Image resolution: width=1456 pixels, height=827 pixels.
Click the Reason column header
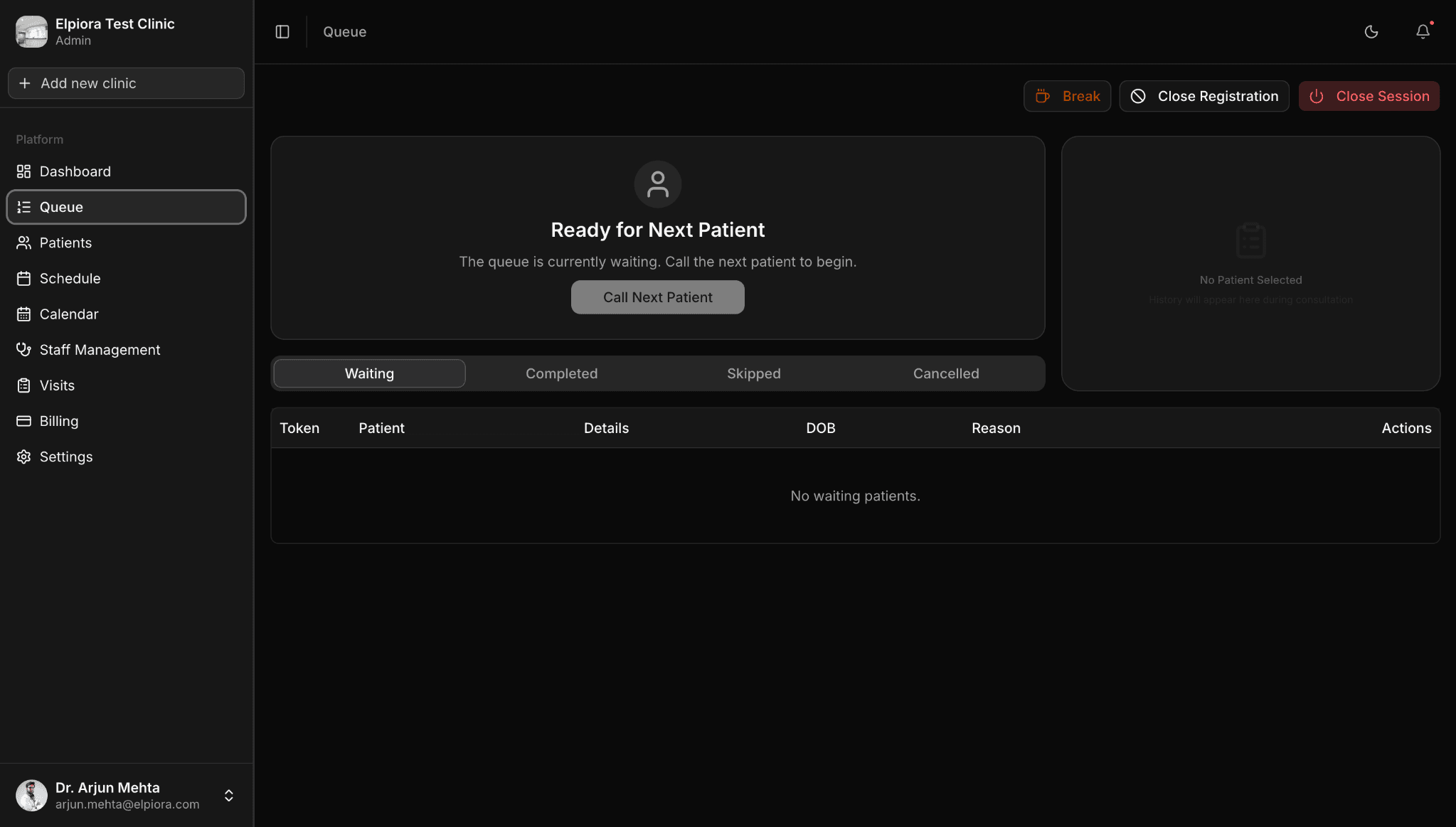tap(996, 428)
